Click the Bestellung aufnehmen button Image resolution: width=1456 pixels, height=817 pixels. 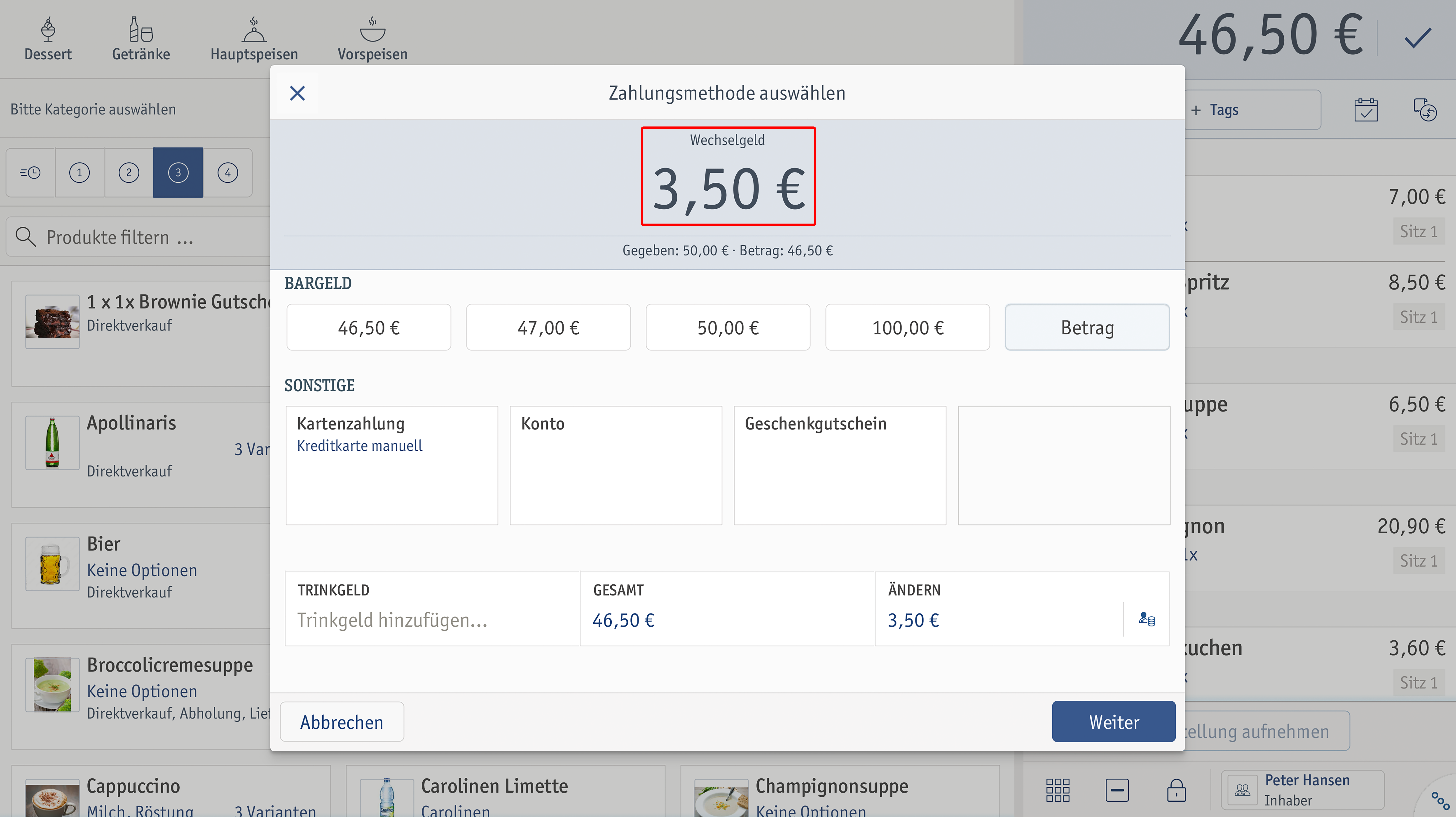[x=1267, y=731]
